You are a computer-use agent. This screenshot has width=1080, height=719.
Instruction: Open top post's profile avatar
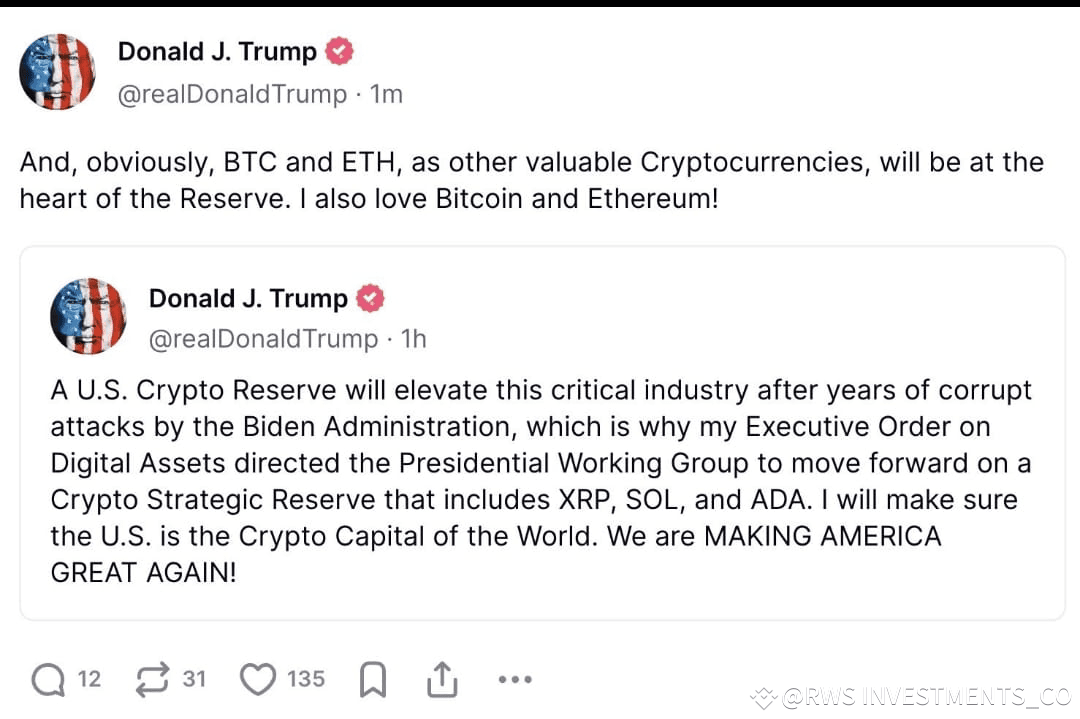(57, 72)
